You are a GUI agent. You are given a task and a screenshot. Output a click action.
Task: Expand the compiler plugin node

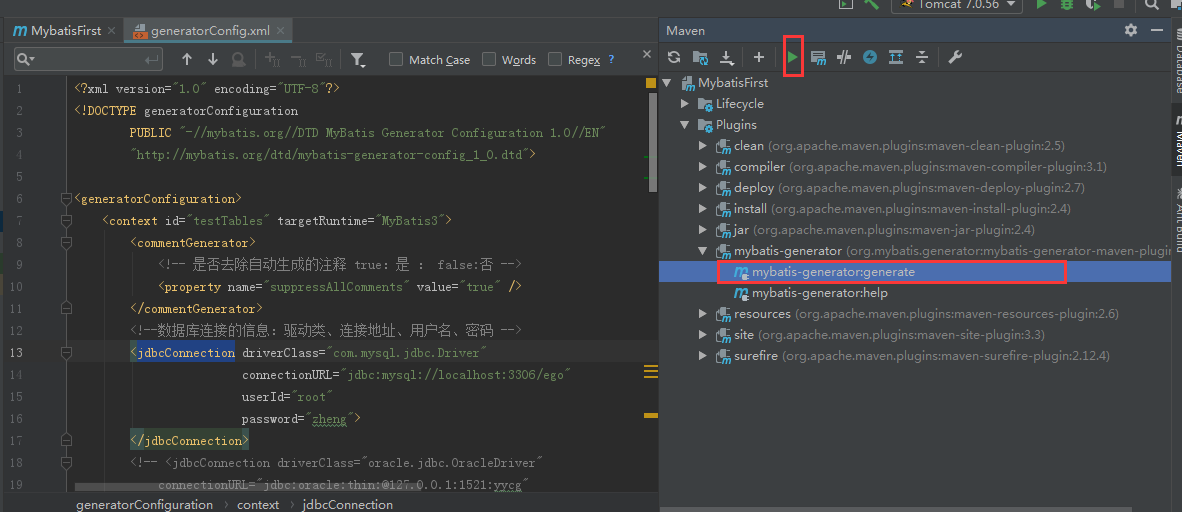click(x=703, y=167)
